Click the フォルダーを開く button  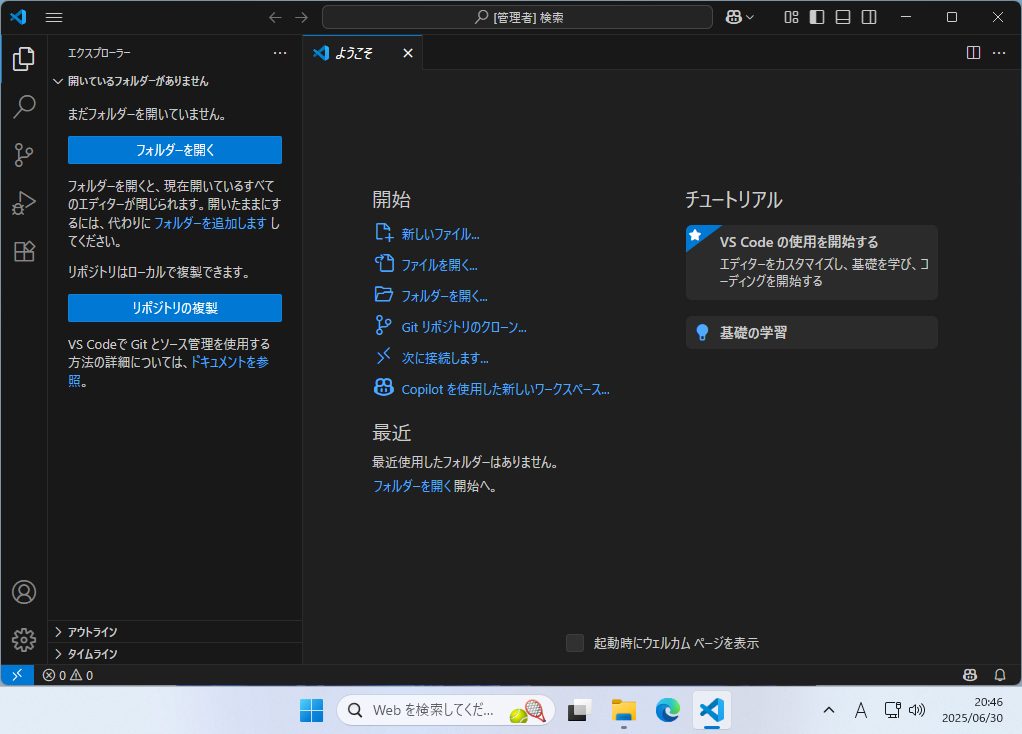(175, 150)
